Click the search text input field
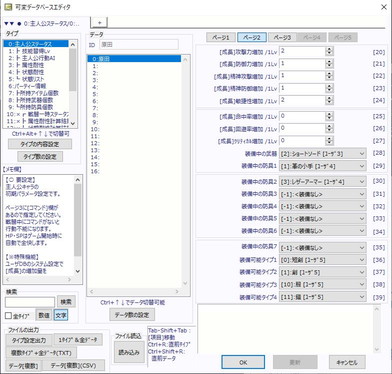This screenshot has height=374, width=392. click(30, 302)
